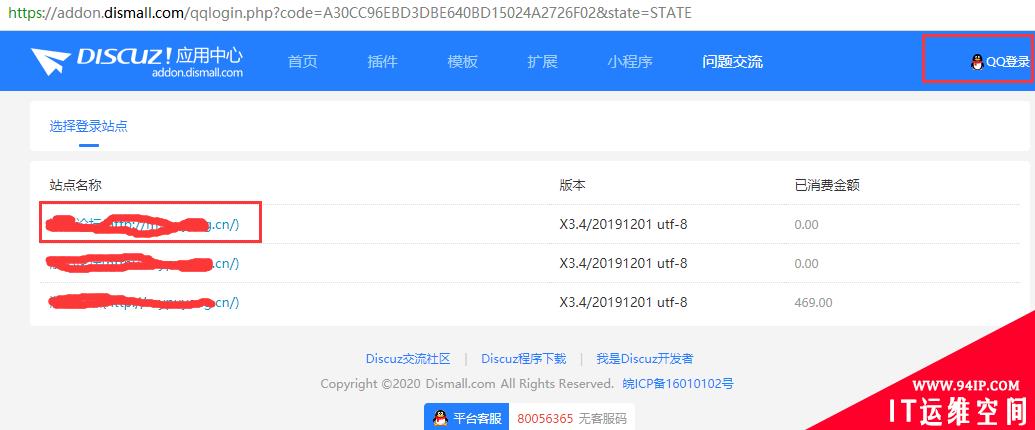The height and width of the screenshot is (430, 1035).
Task: Click the 已消费金额 column header
Action: 827,185
